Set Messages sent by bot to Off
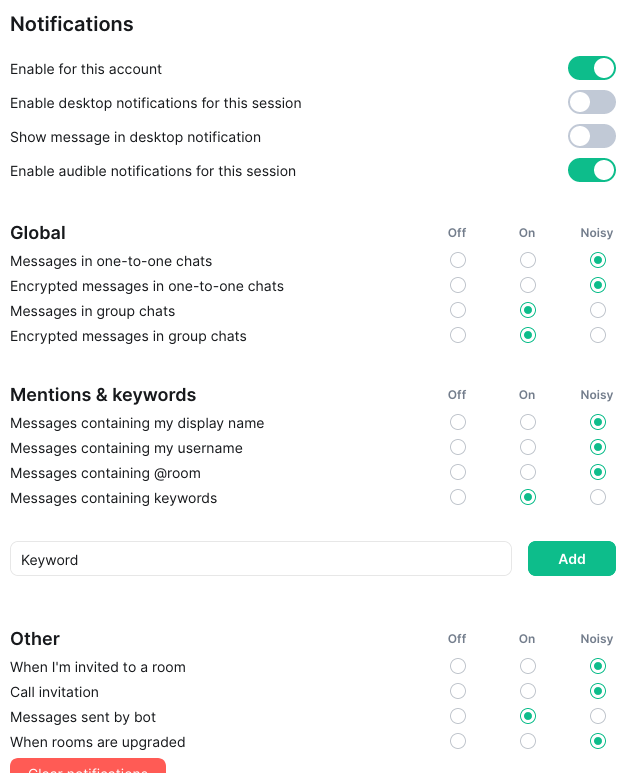This screenshot has height=773, width=627. [458, 716]
